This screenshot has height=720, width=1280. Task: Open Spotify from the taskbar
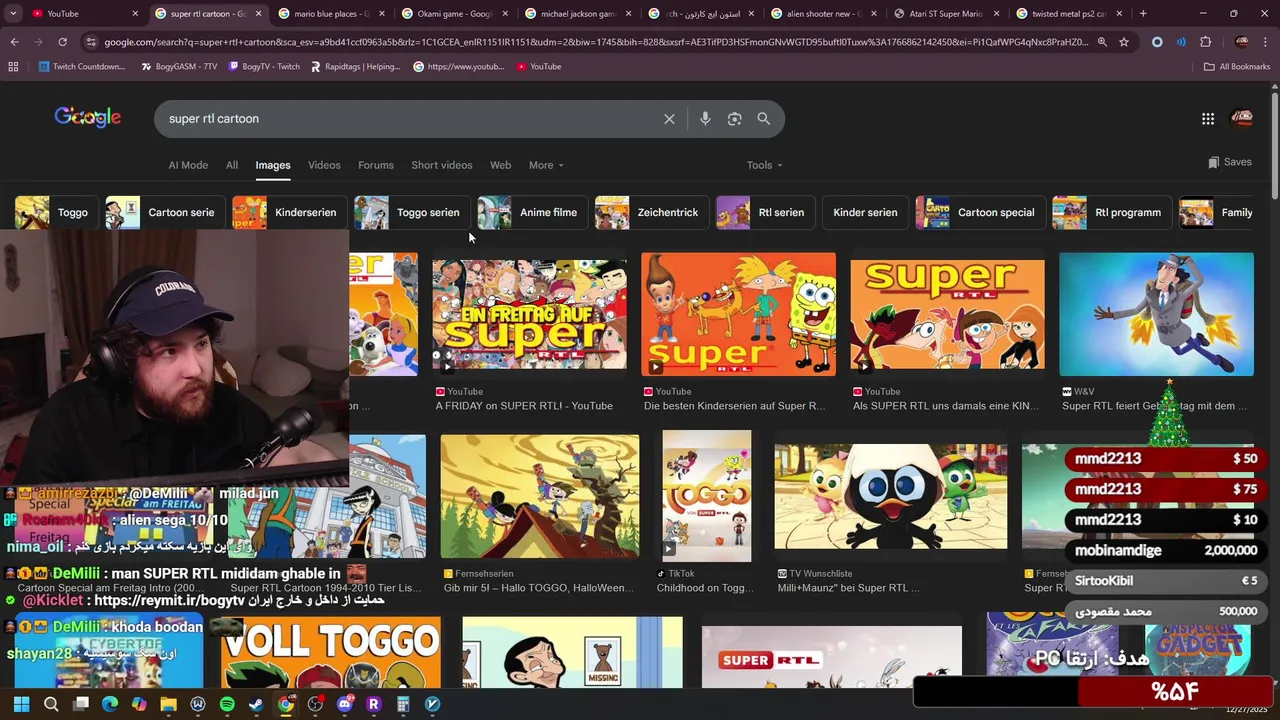tap(227, 704)
